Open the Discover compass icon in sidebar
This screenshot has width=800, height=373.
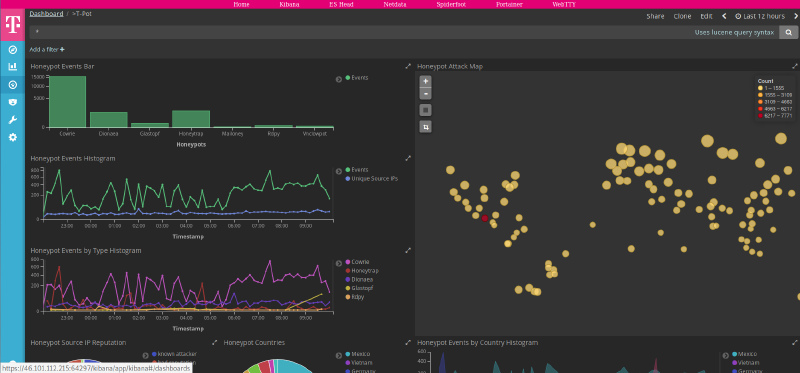click(13, 49)
